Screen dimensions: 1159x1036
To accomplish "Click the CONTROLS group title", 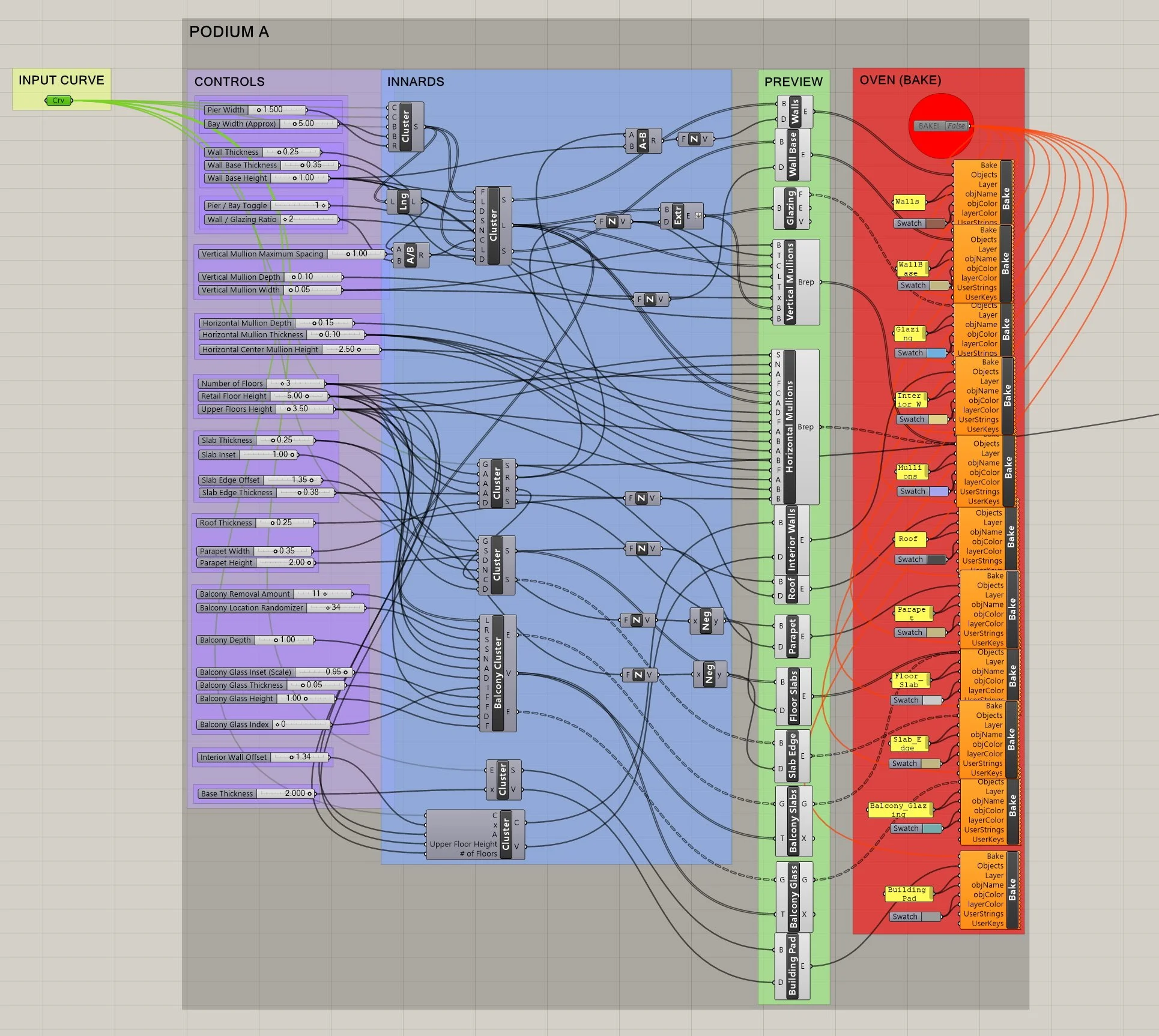I will coord(229,82).
